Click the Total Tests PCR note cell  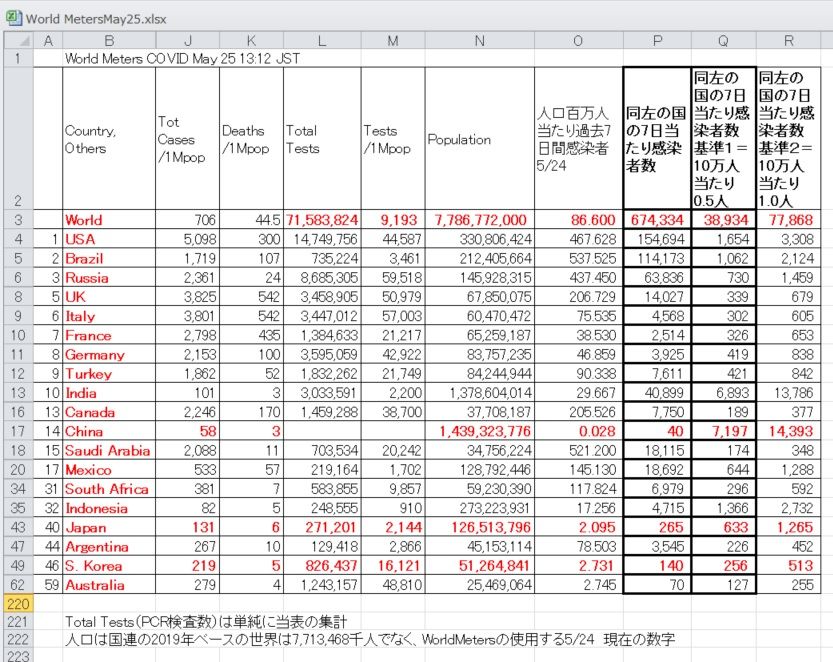(x=206, y=622)
